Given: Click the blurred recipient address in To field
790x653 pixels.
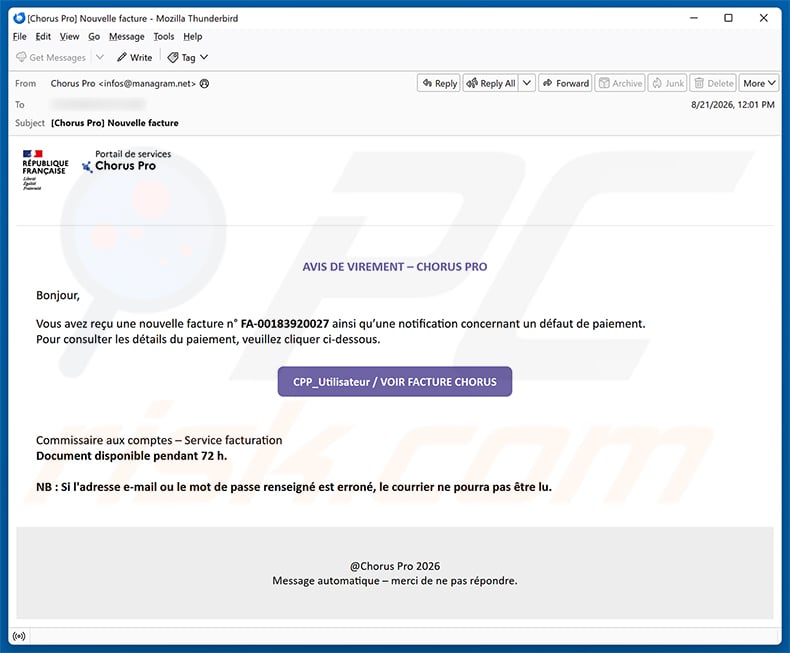Looking at the screenshot, I should tap(98, 104).
